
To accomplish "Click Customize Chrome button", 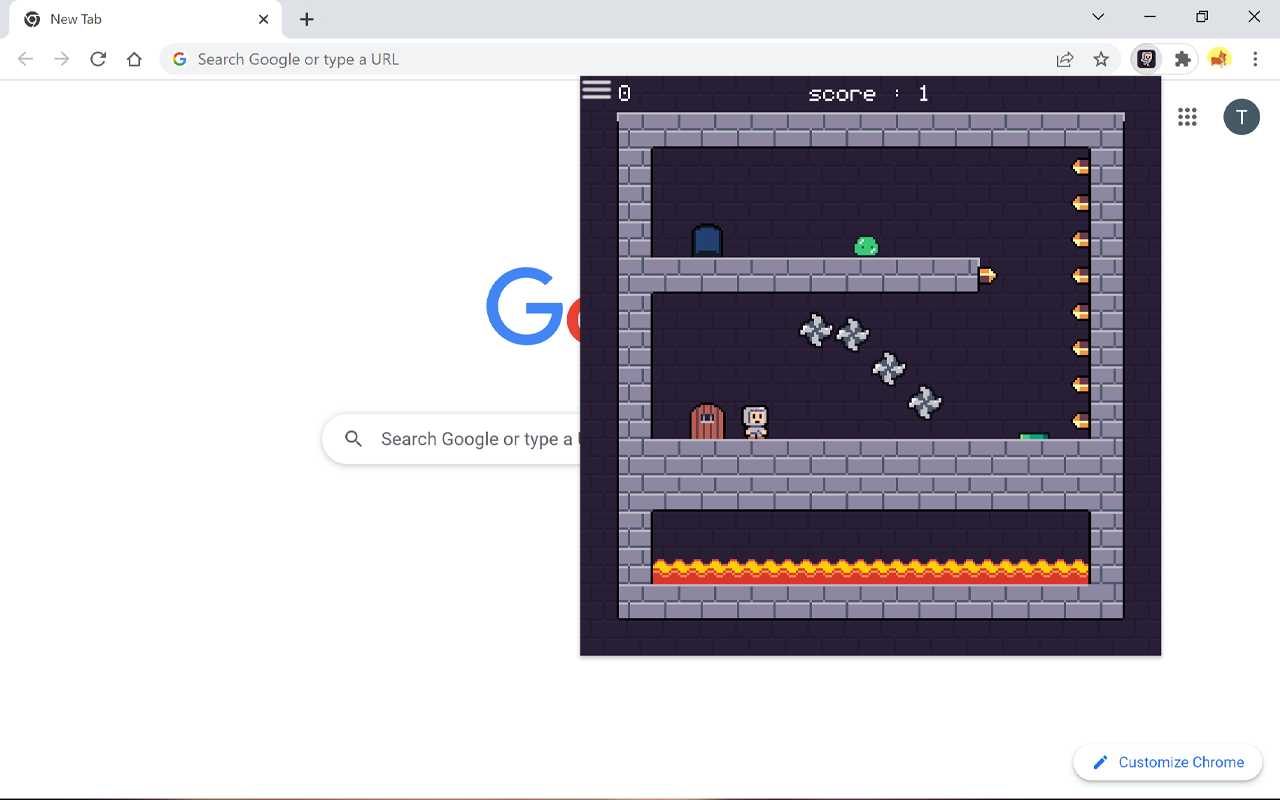I will click(1168, 762).
